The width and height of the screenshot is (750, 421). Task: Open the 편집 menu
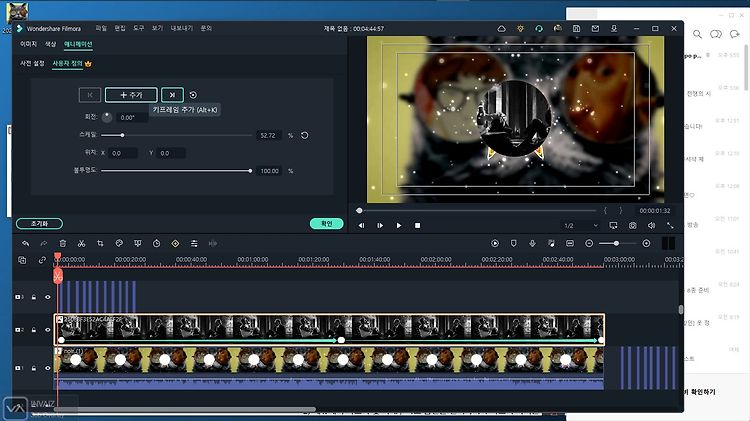click(120, 28)
